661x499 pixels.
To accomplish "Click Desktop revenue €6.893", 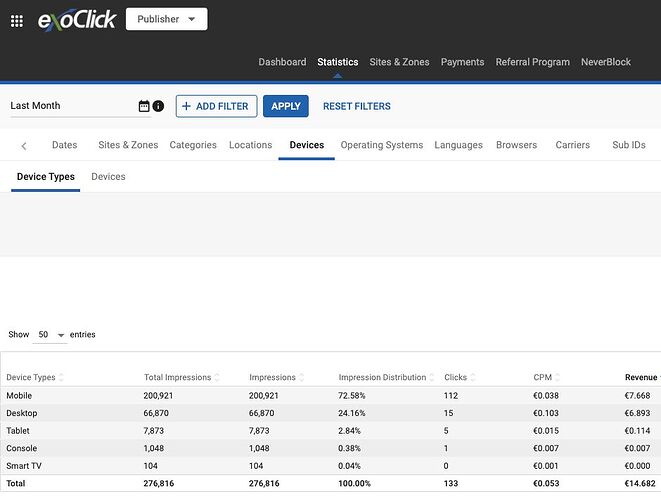I will 637,413.
